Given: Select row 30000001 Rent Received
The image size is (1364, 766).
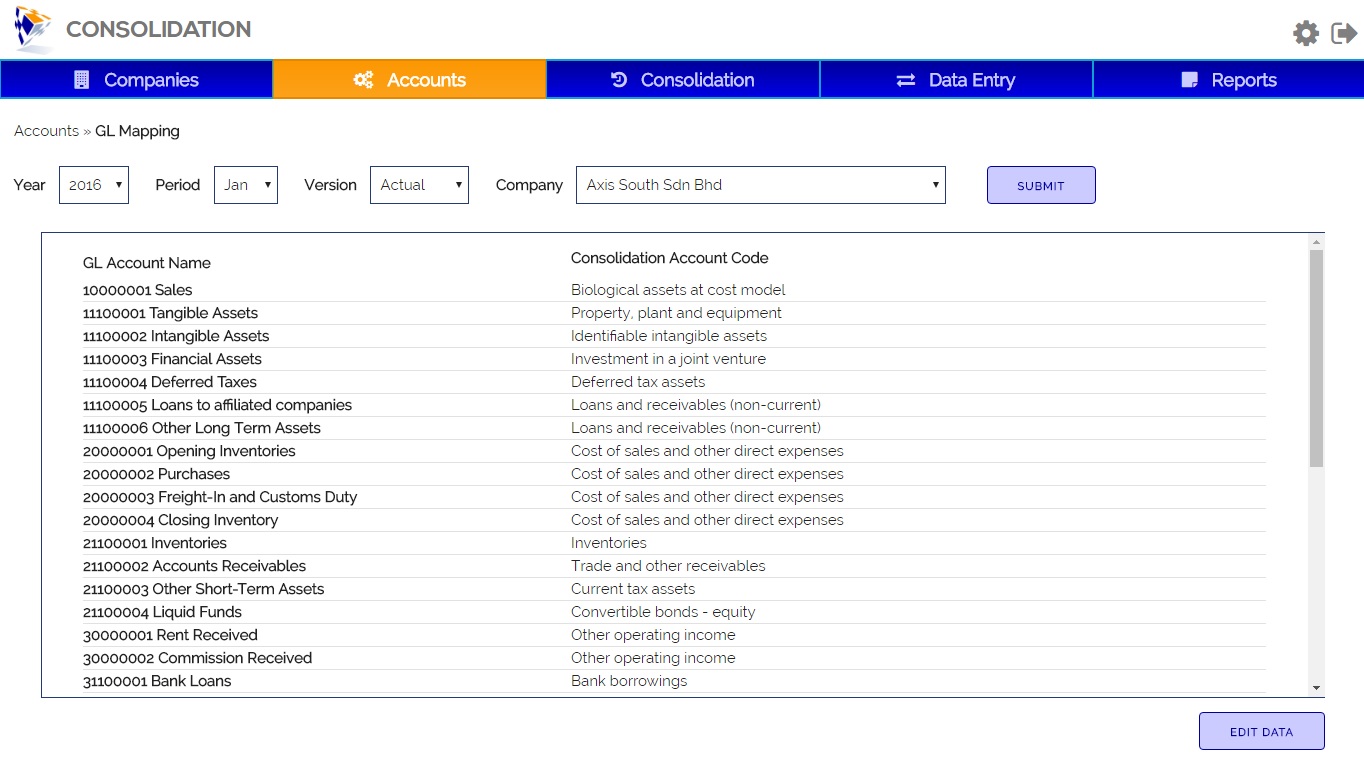Looking at the screenshot, I should click(x=674, y=635).
